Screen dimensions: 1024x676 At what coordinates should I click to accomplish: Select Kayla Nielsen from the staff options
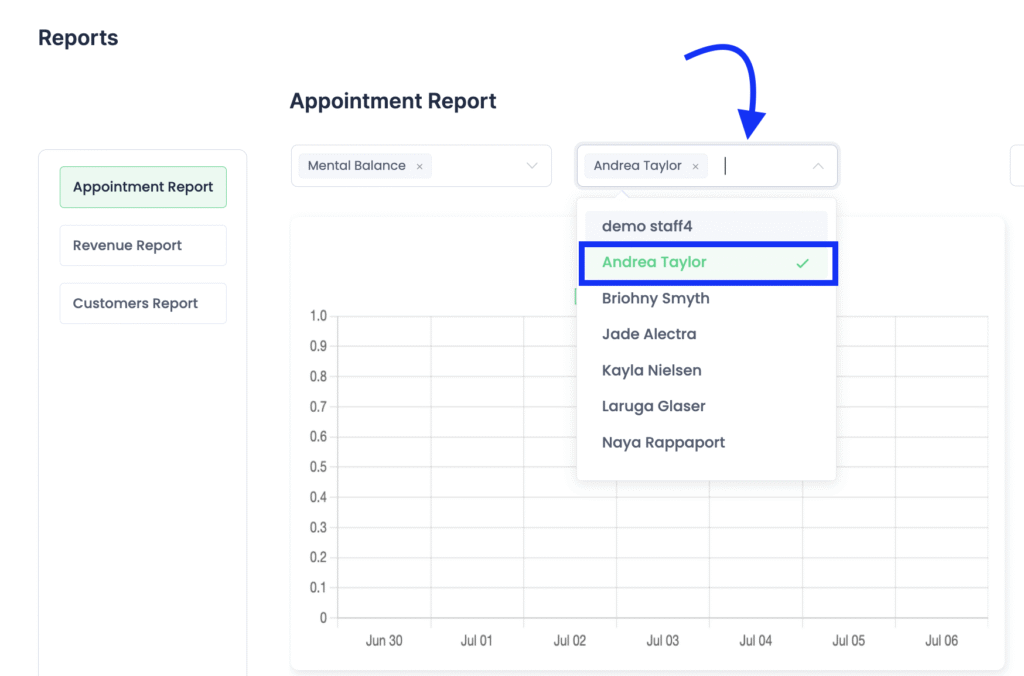(651, 370)
